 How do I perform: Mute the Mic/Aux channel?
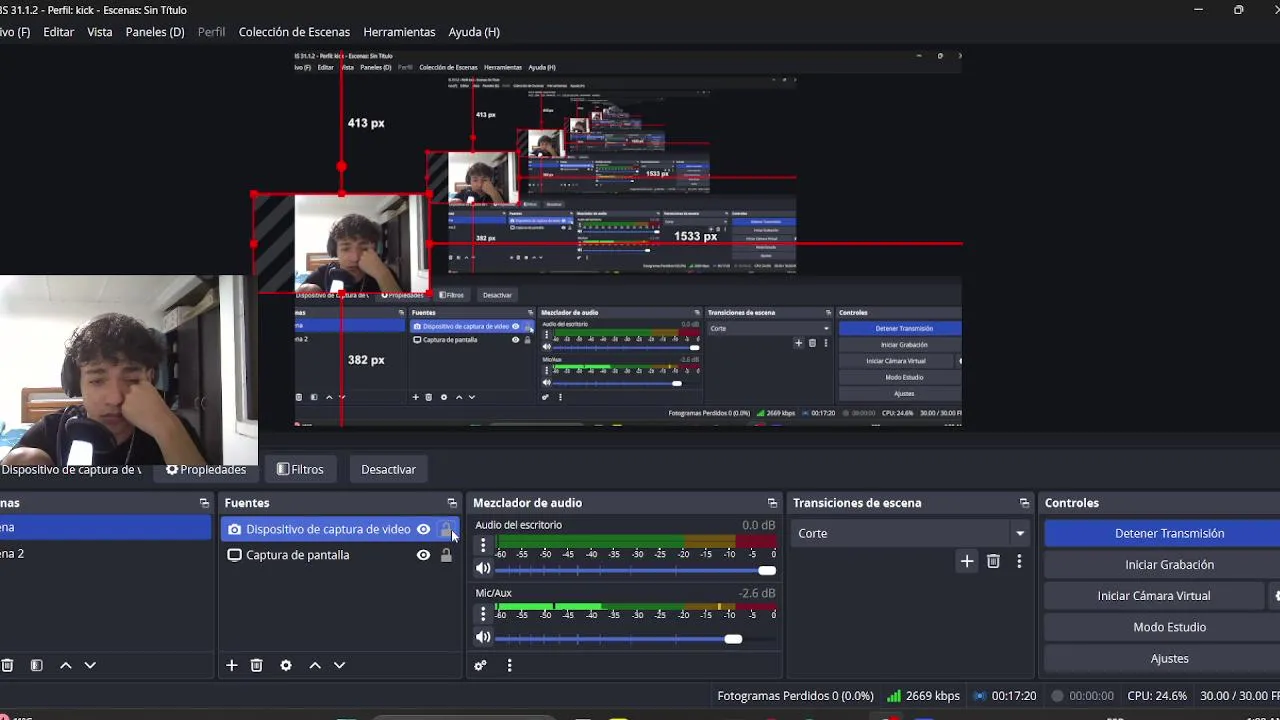pyautogui.click(x=483, y=637)
